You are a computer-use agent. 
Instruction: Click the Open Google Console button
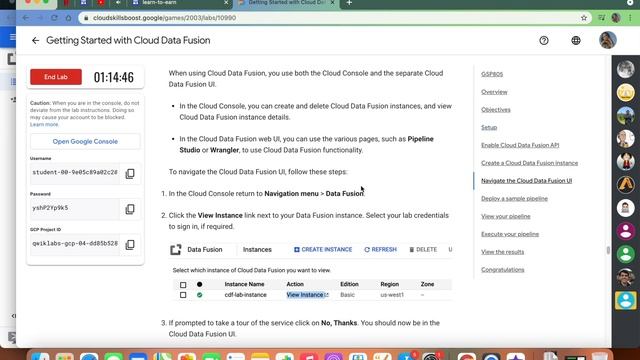point(85,141)
